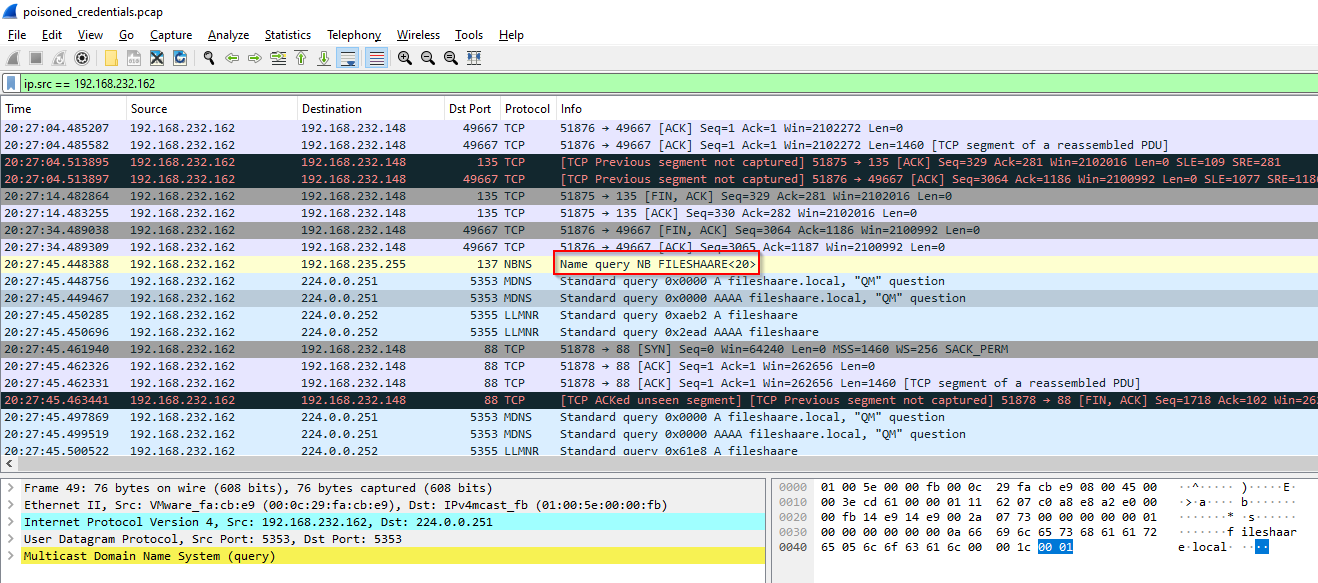Open the File menu

[x=17, y=35]
